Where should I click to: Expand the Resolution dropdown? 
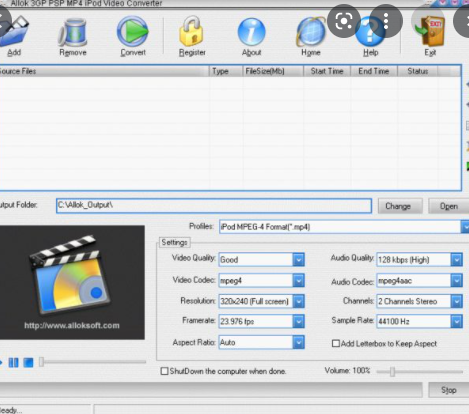299,301
